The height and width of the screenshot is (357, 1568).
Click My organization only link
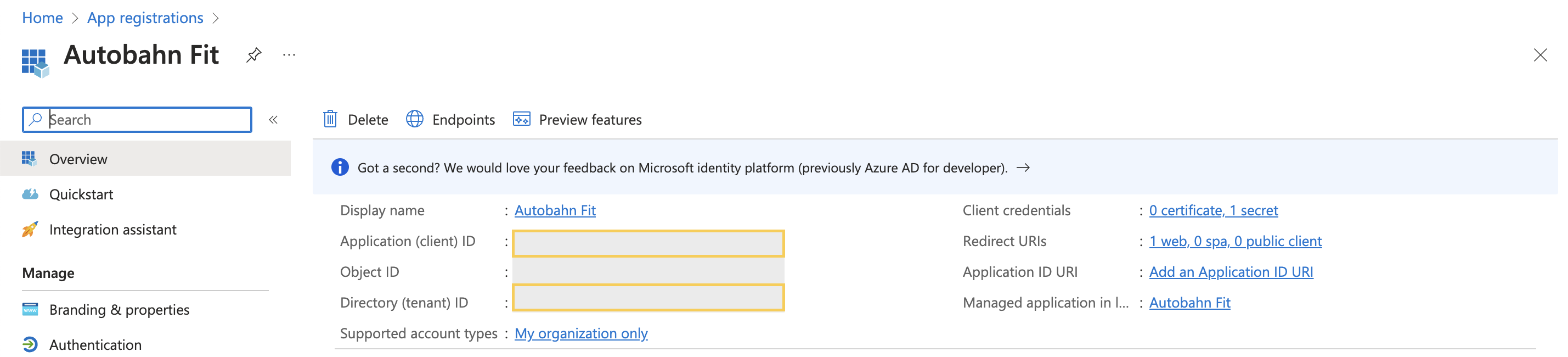pos(580,334)
